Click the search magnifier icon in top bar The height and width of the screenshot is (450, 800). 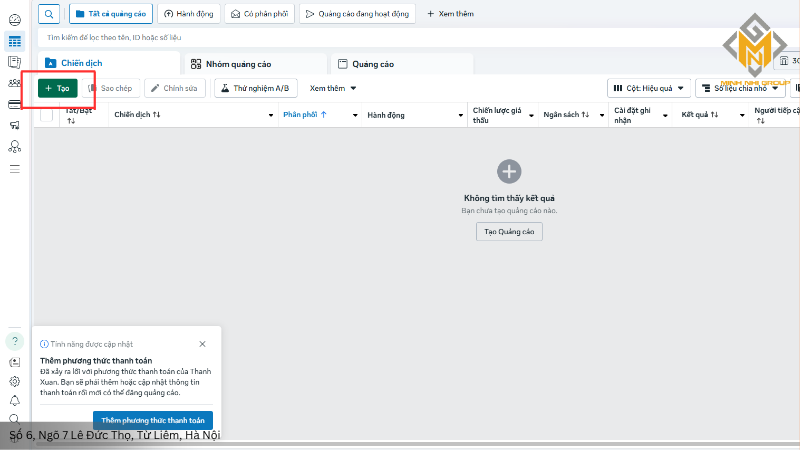pyautogui.click(x=49, y=13)
